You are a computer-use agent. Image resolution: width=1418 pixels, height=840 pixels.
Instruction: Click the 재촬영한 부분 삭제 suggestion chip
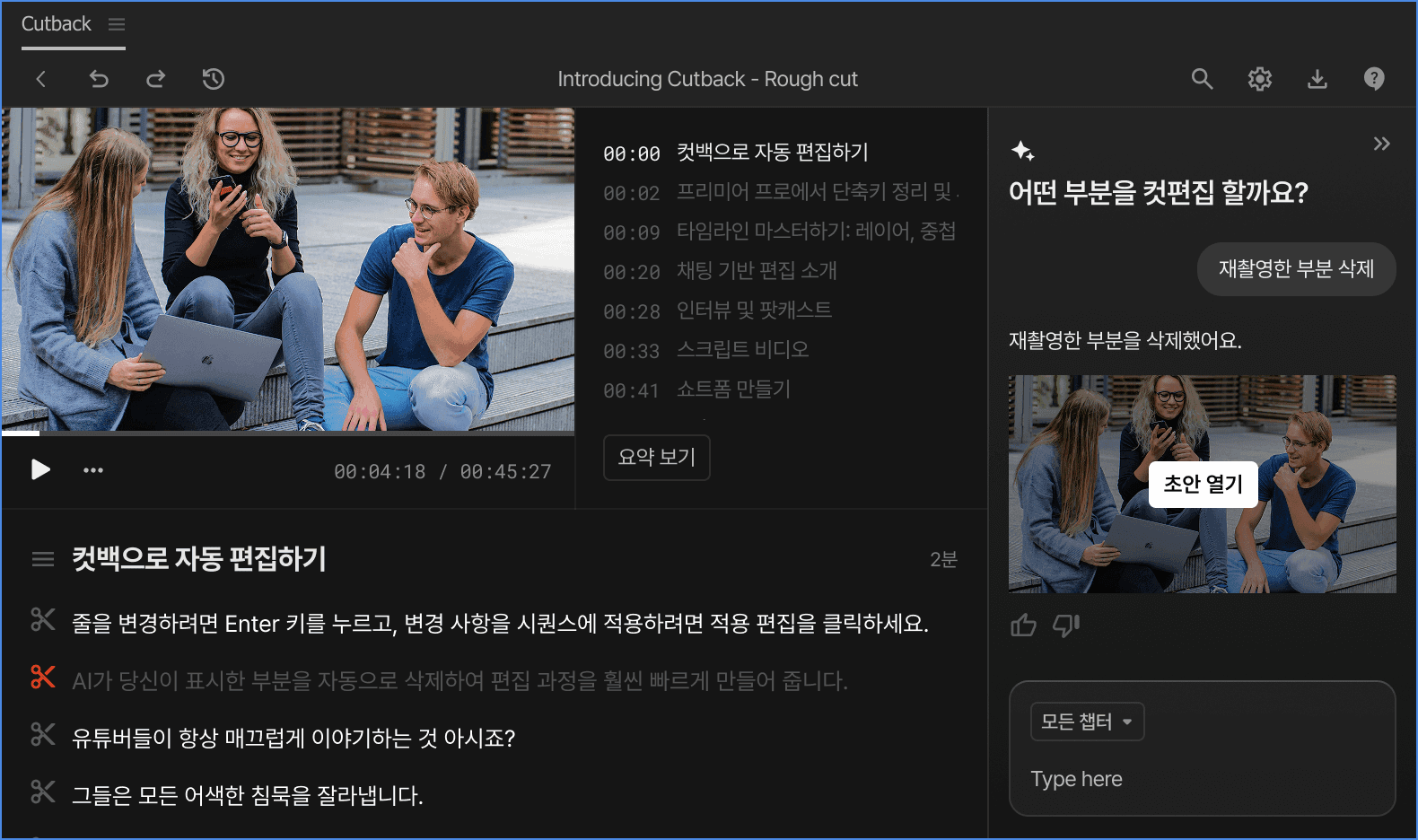(x=1296, y=268)
